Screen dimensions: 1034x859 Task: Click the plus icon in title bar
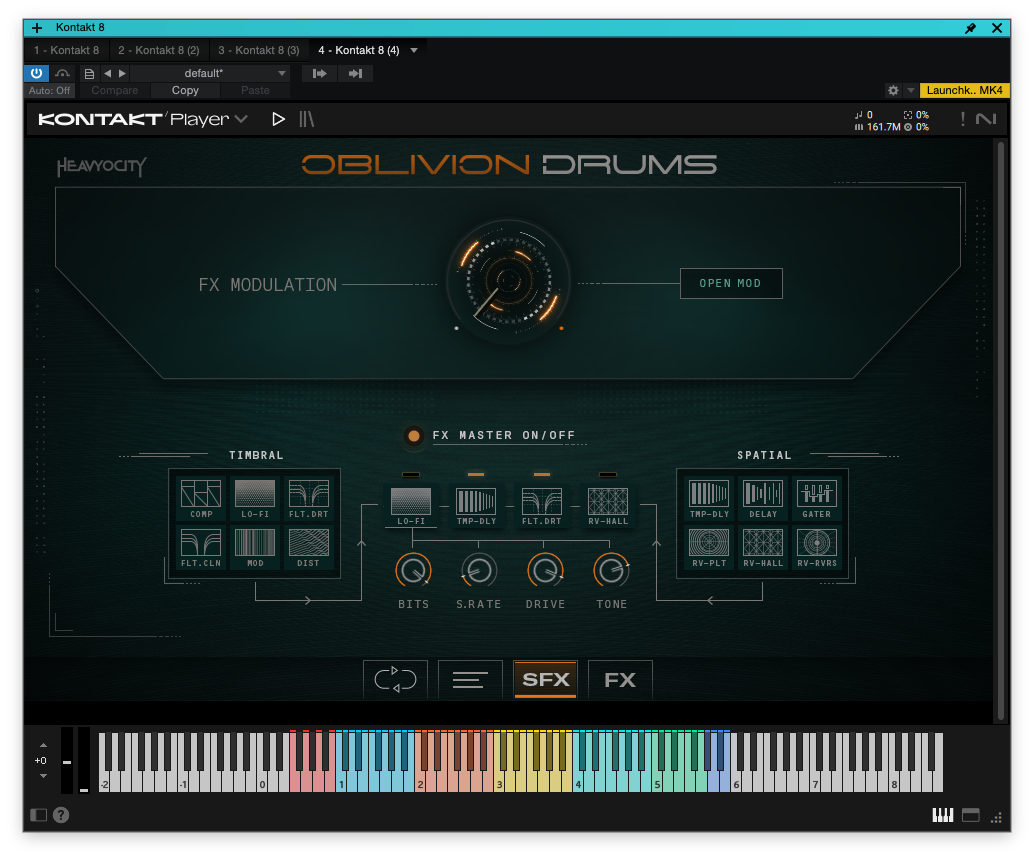point(37,28)
